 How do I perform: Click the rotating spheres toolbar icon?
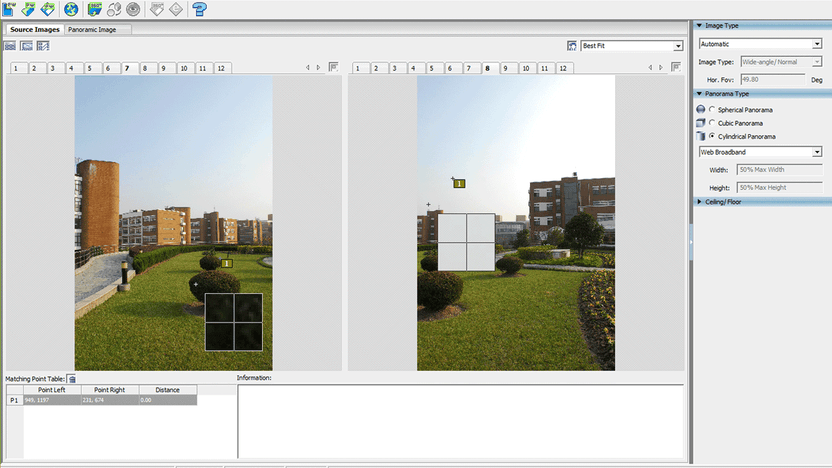tap(114, 8)
